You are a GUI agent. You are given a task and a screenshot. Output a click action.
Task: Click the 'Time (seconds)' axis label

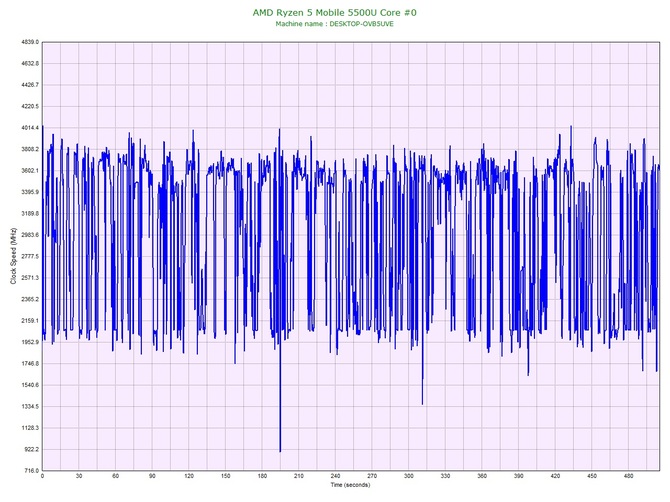pos(350,485)
